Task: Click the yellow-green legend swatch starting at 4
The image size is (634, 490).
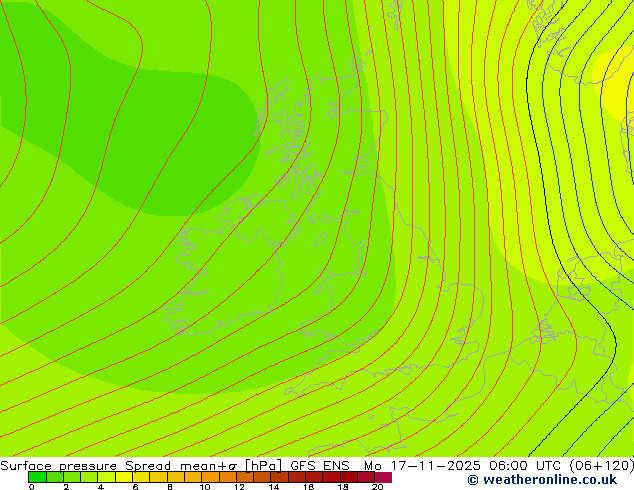Action: tap(107, 477)
